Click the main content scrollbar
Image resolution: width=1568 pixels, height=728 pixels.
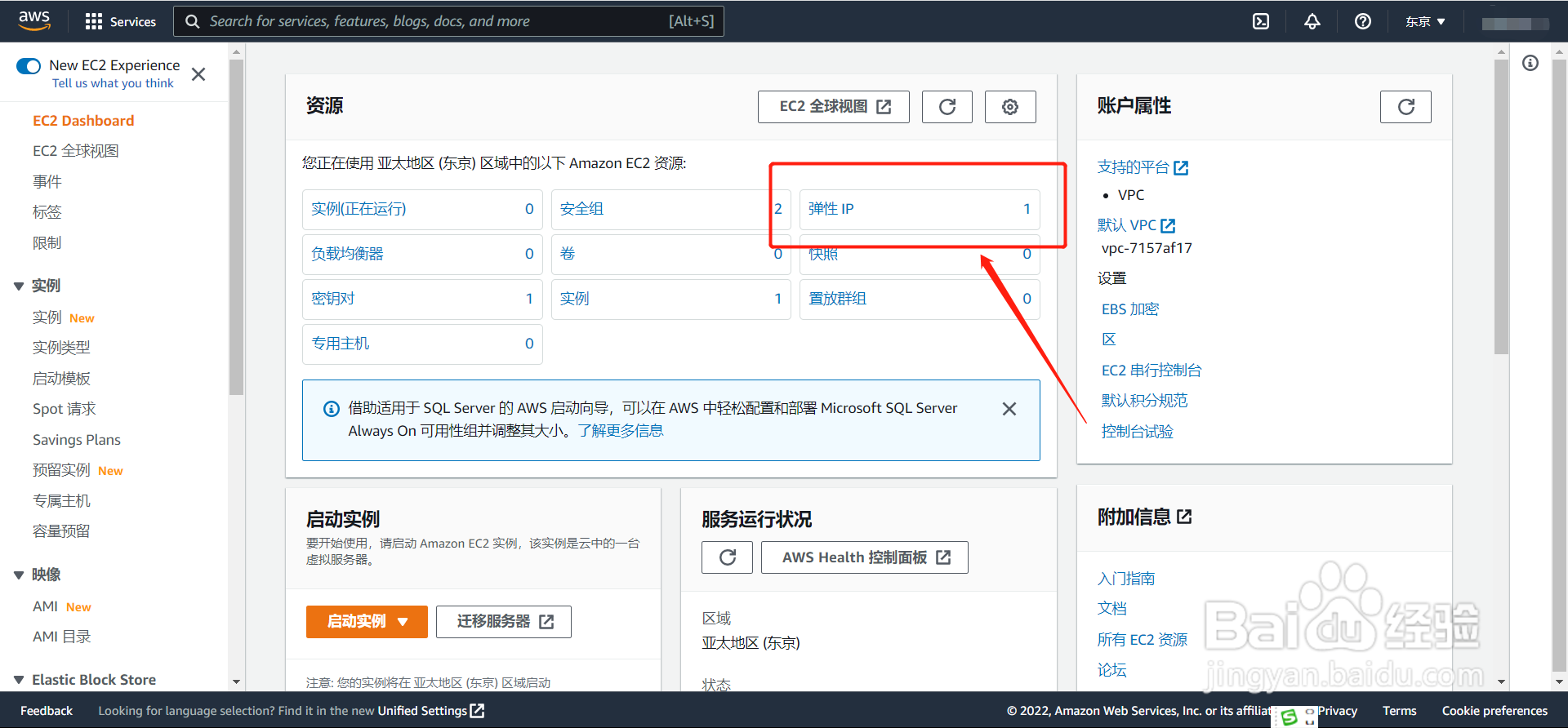click(x=1501, y=206)
